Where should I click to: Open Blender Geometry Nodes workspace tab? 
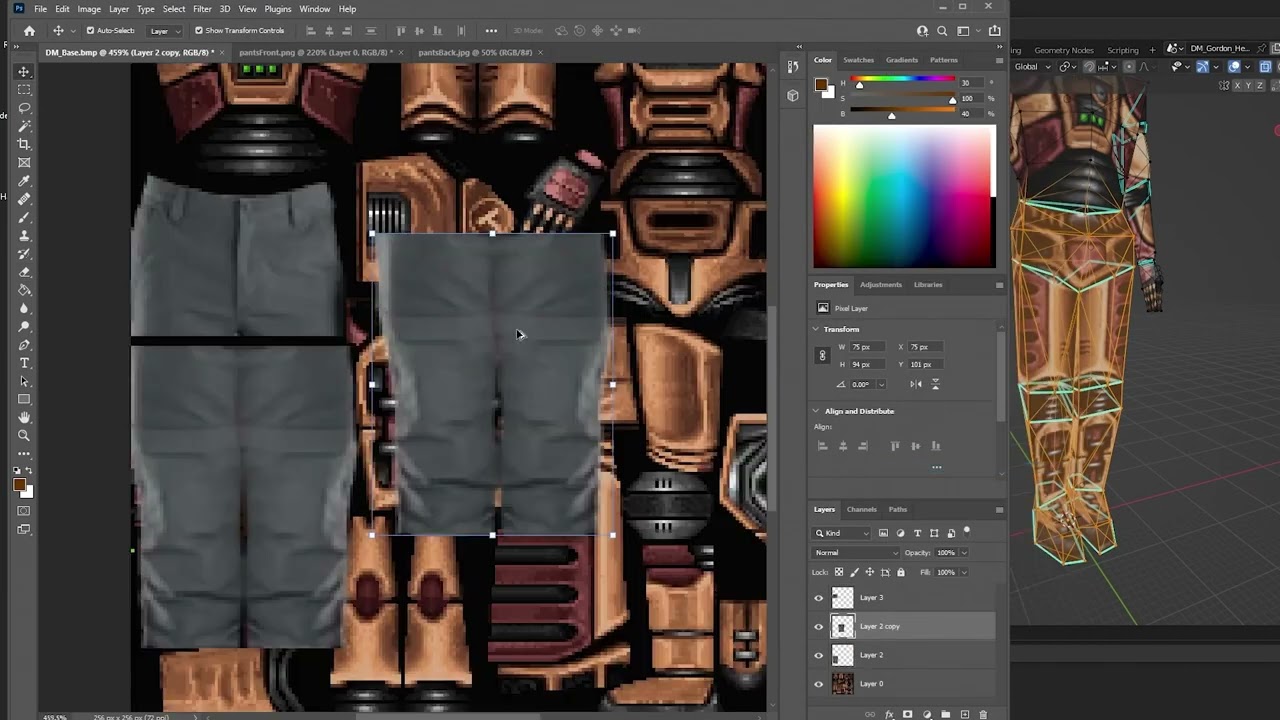tap(1064, 50)
